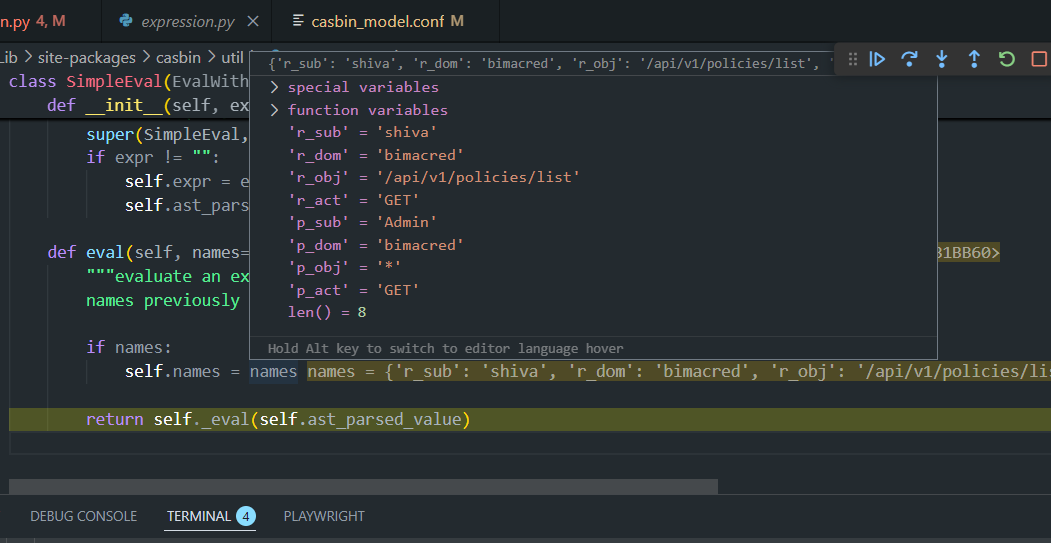The width and height of the screenshot is (1051, 543).
Task: Switch to the Terminal panel tab
Action: 199,516
